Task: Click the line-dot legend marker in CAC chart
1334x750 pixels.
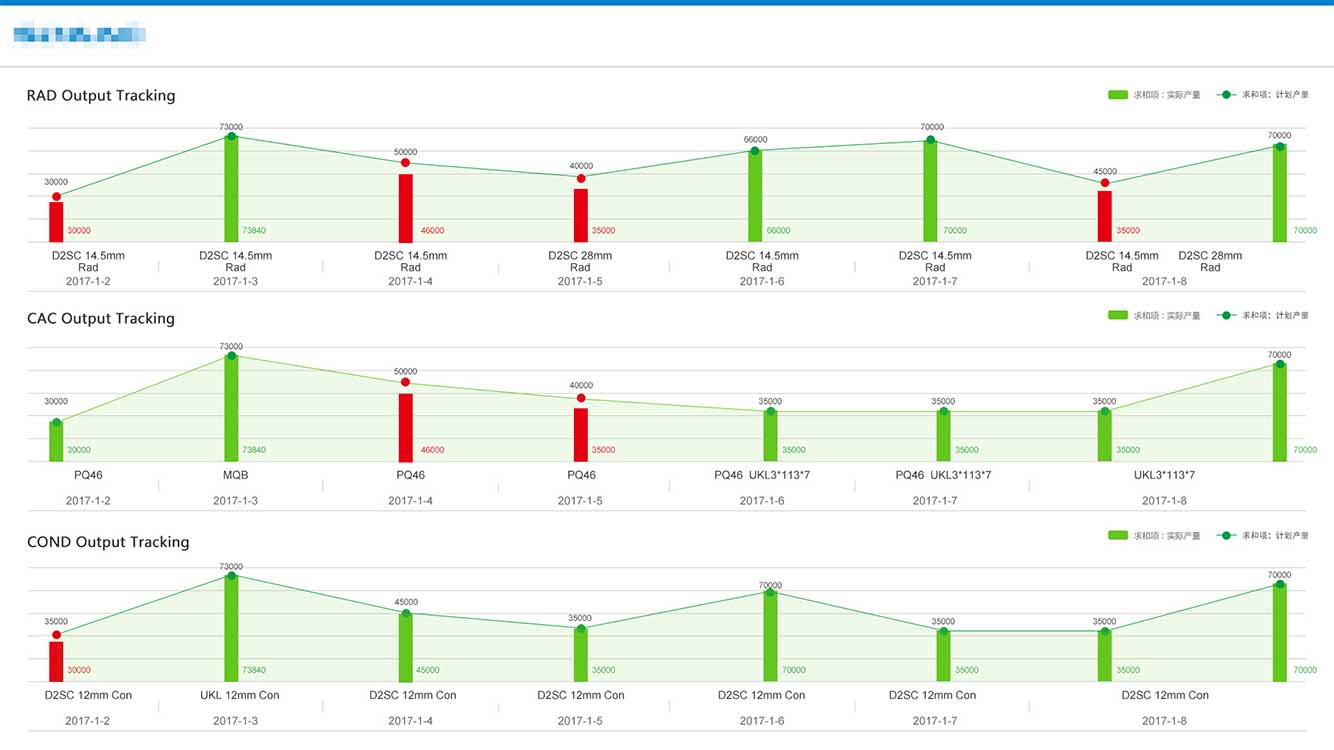Action: pyautogui.click(x=1226, y=315)
